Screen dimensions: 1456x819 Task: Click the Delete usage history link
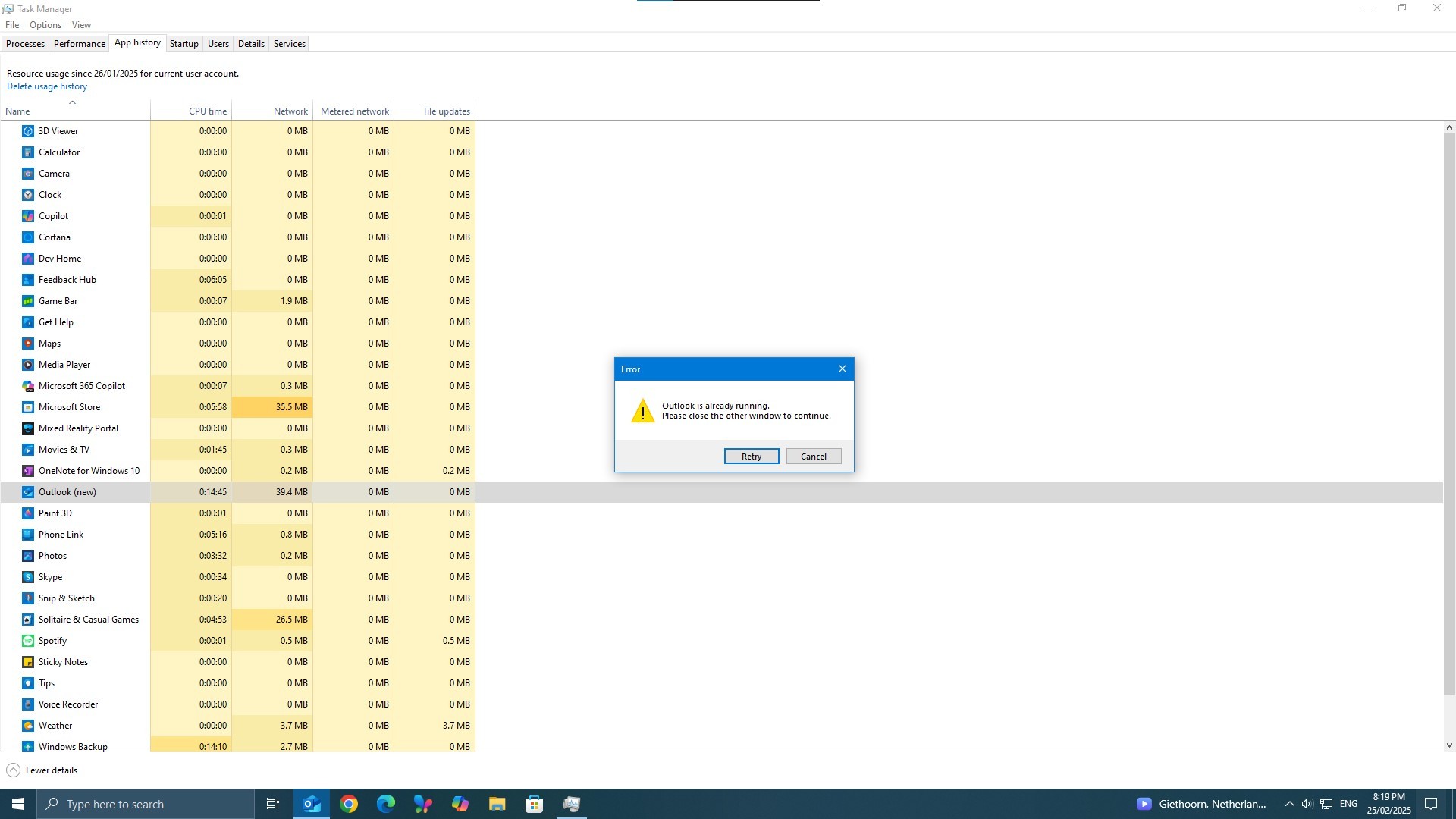pos(46,86)
